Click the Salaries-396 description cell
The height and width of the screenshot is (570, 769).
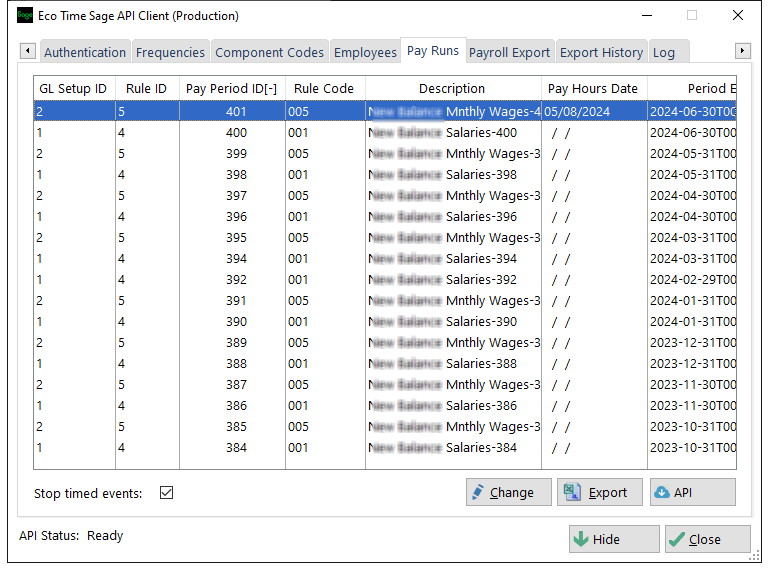point(453,216)
